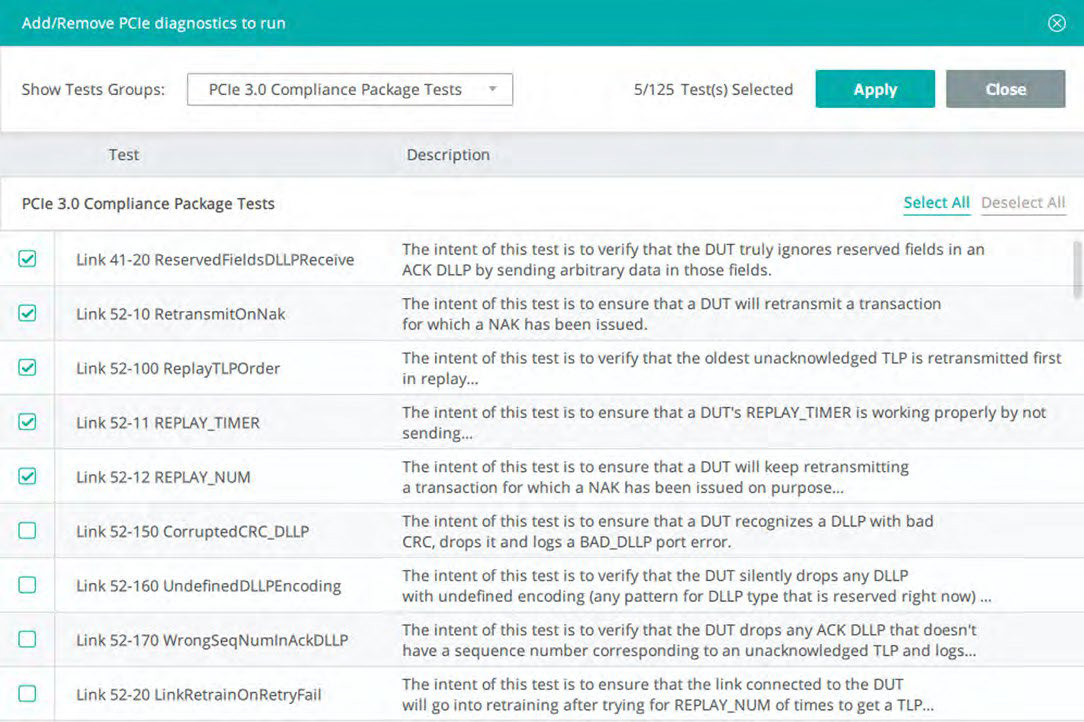Click the PCIe 3.0 Compliance Package Tests group title
This screenshot has width=1084, height=722.
click(148, 204)
